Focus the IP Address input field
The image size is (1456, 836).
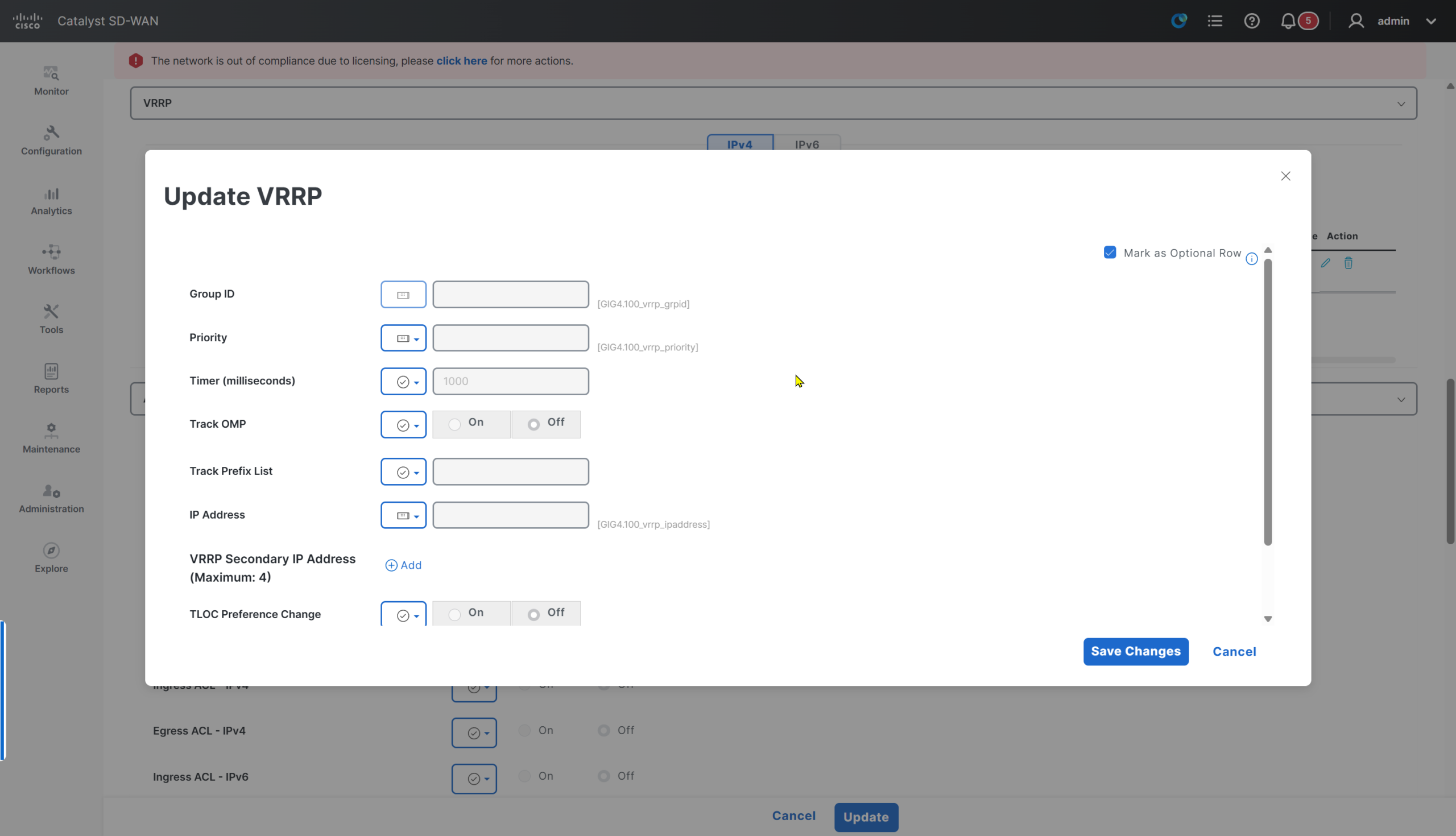coord(510,516)
